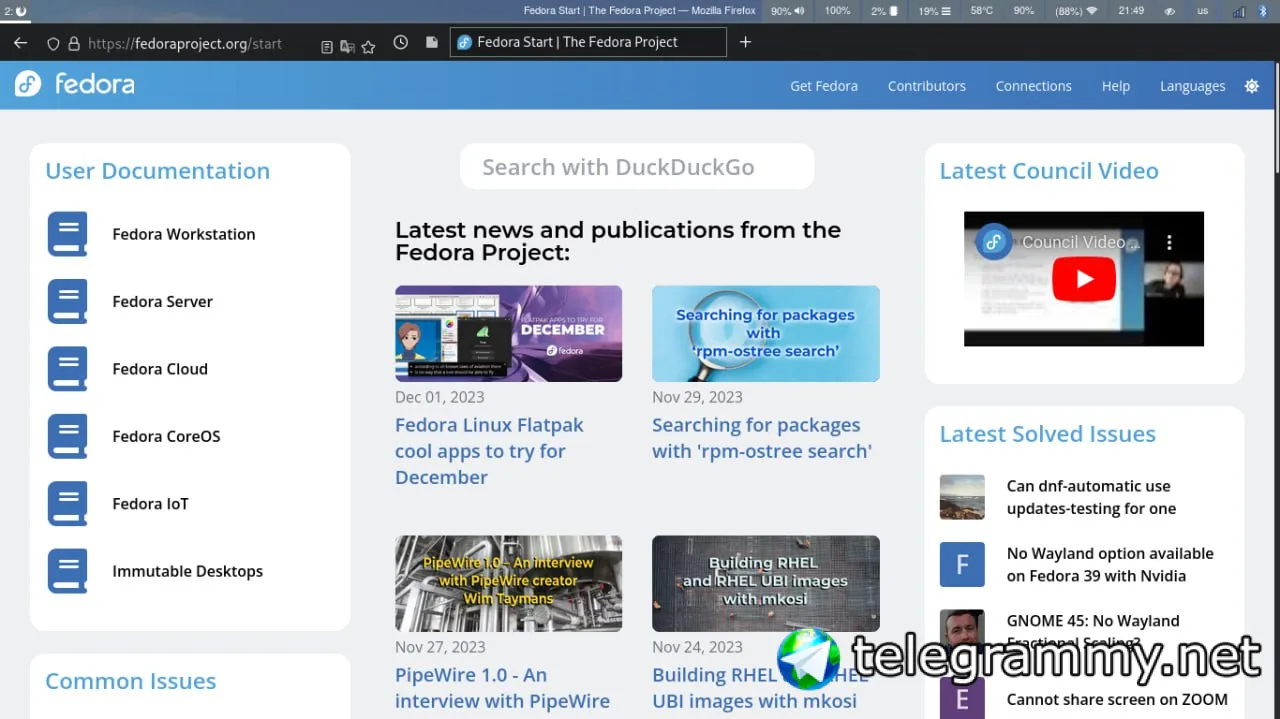Viewport: 1280px width, 719px height.
Task: View site security padlock info
Action: 73,44
